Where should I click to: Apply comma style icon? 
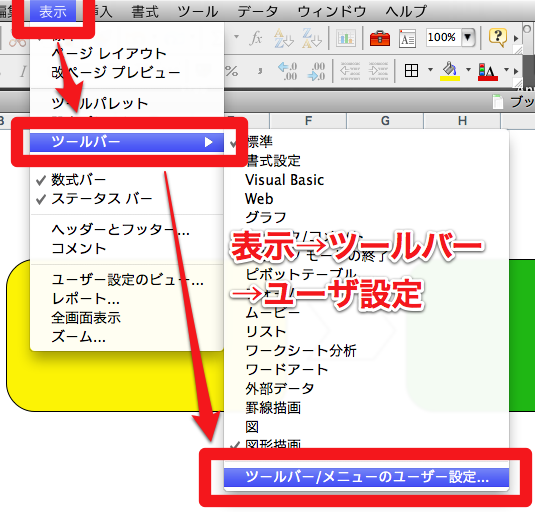point(260,71)
